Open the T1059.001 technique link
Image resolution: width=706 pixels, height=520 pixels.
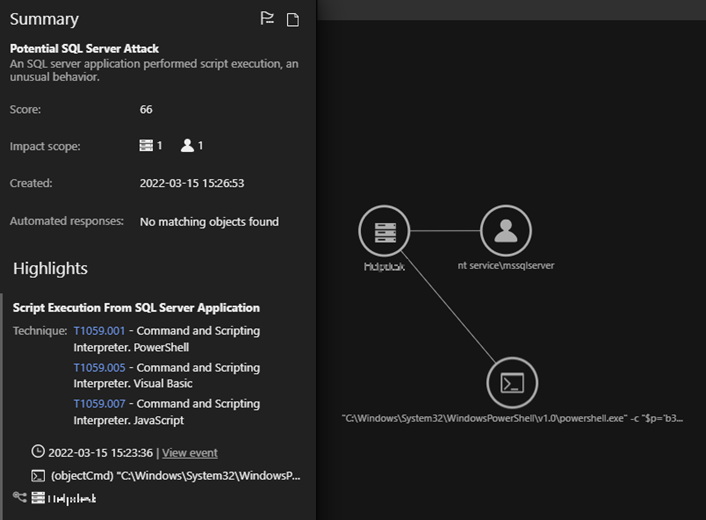[99, 331]
